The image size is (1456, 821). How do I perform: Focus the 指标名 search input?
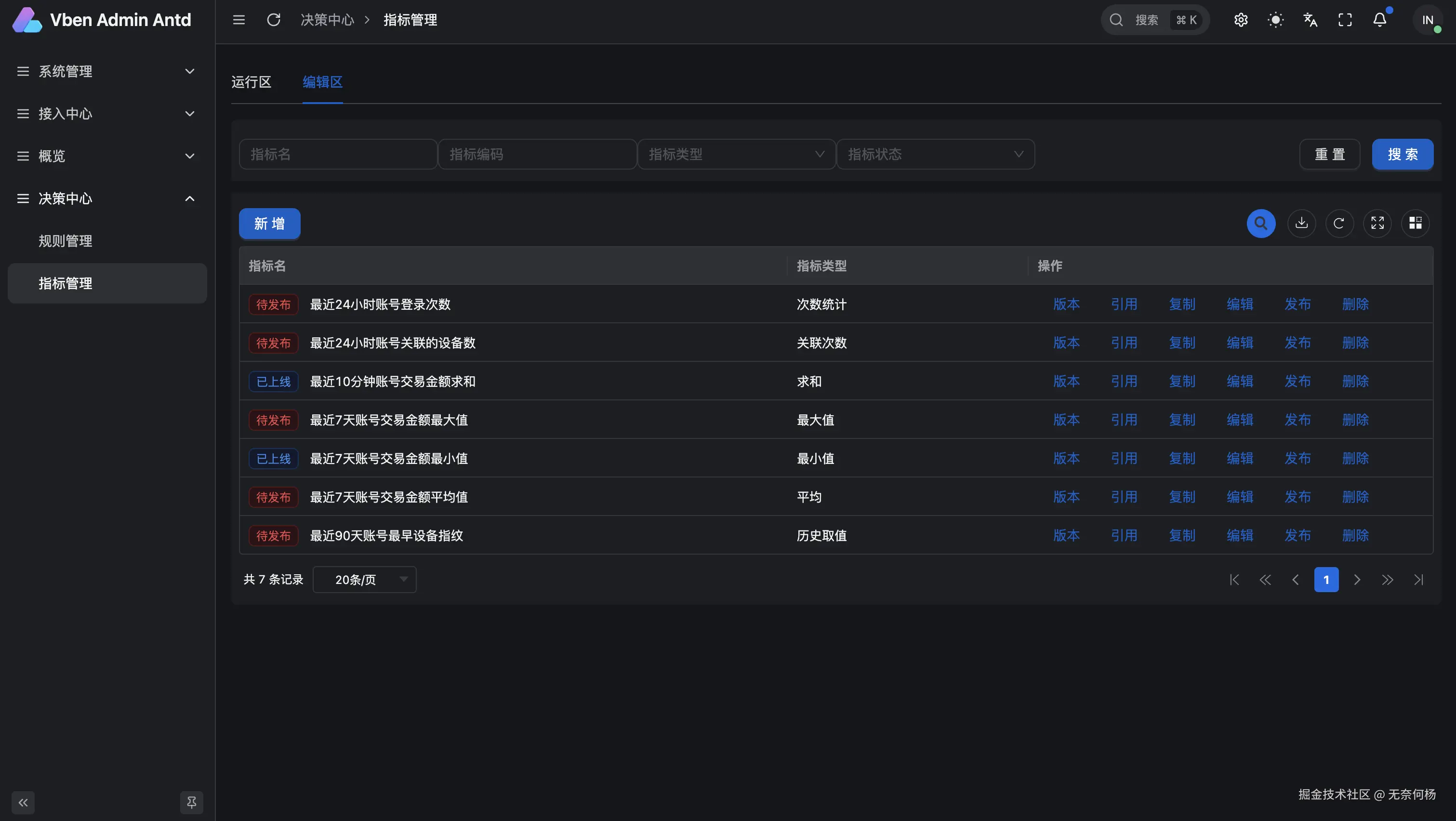tap(337, 154)
